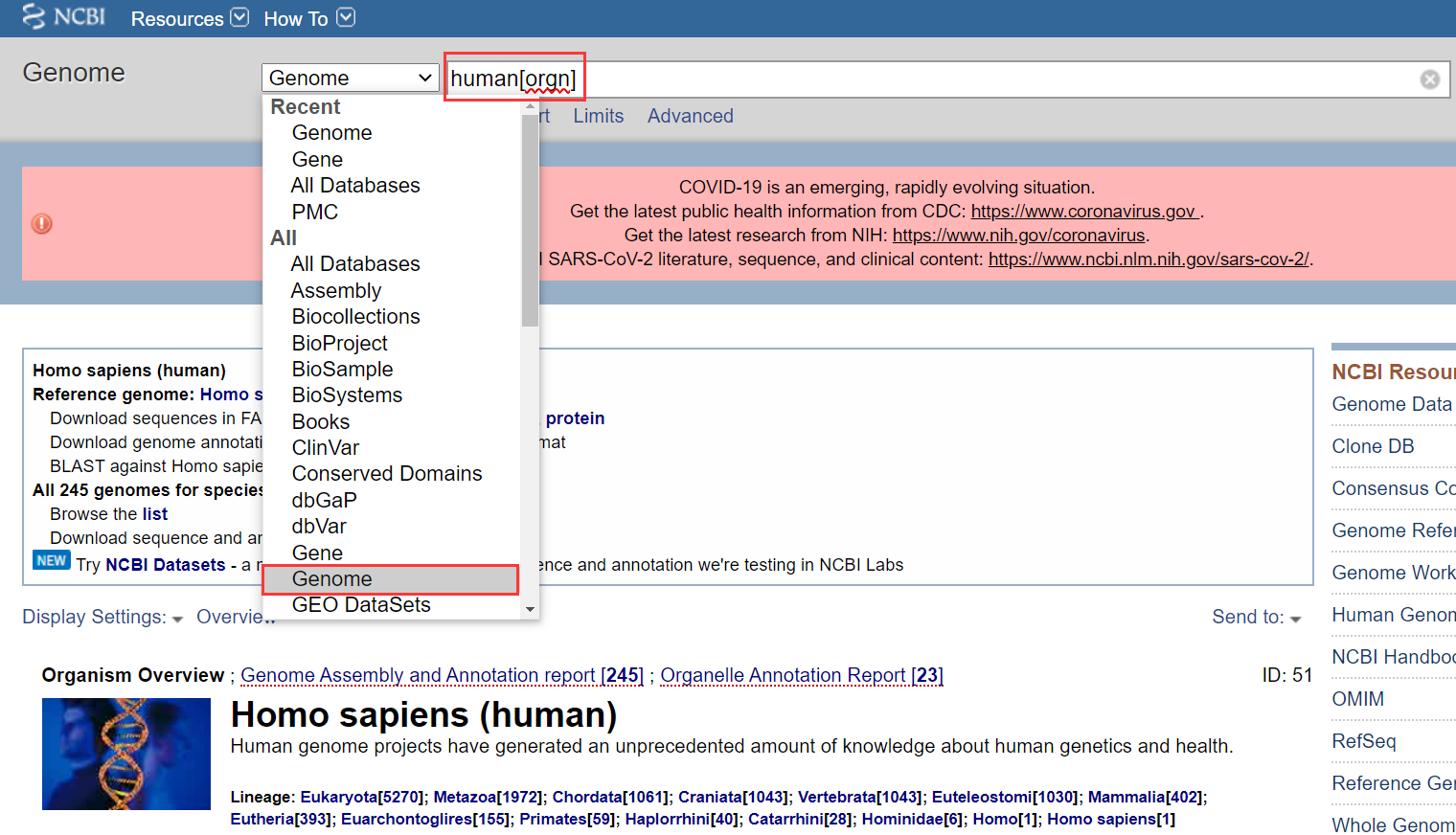The width and height of the screenshot is (1456, 835).
Task: Open the coronavirus.gov CDC link
Action: (1084, 212)
